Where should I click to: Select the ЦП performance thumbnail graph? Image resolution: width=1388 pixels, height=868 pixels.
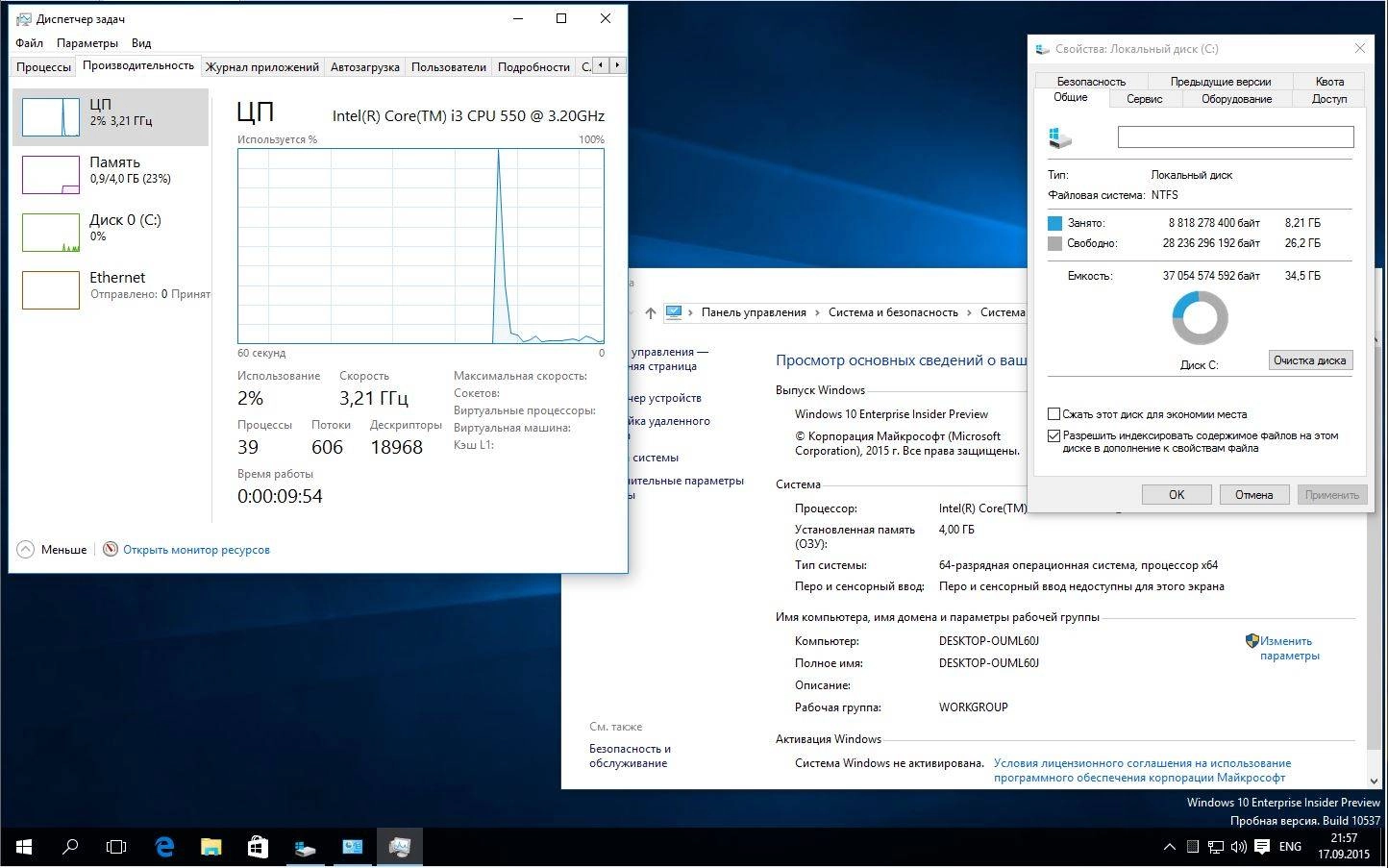(x=51, y=117)
